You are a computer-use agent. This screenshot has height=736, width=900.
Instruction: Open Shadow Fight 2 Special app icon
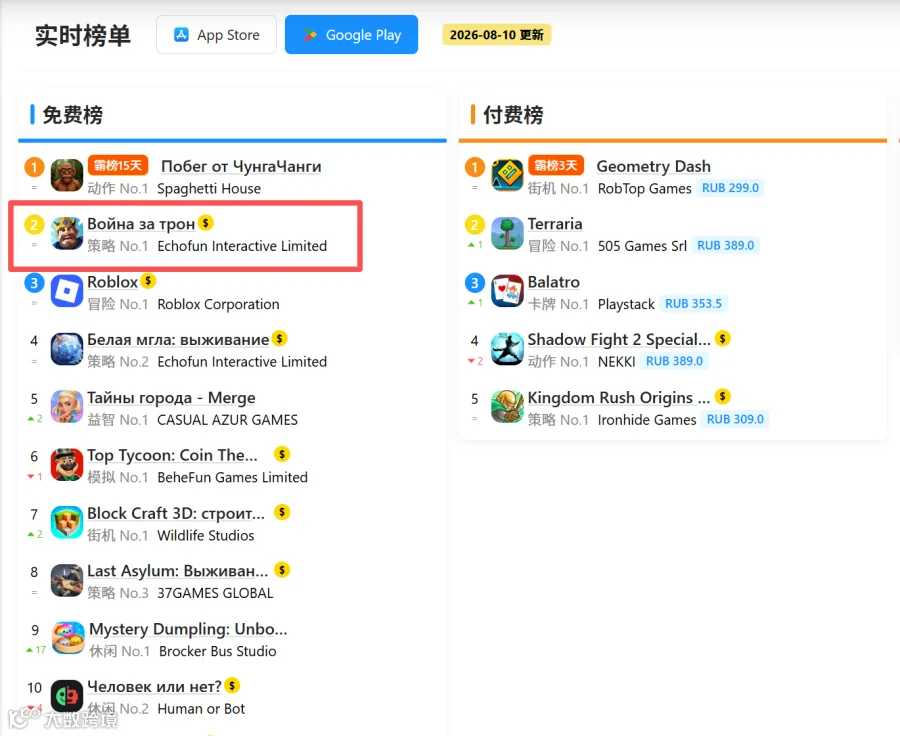(507, 349)
